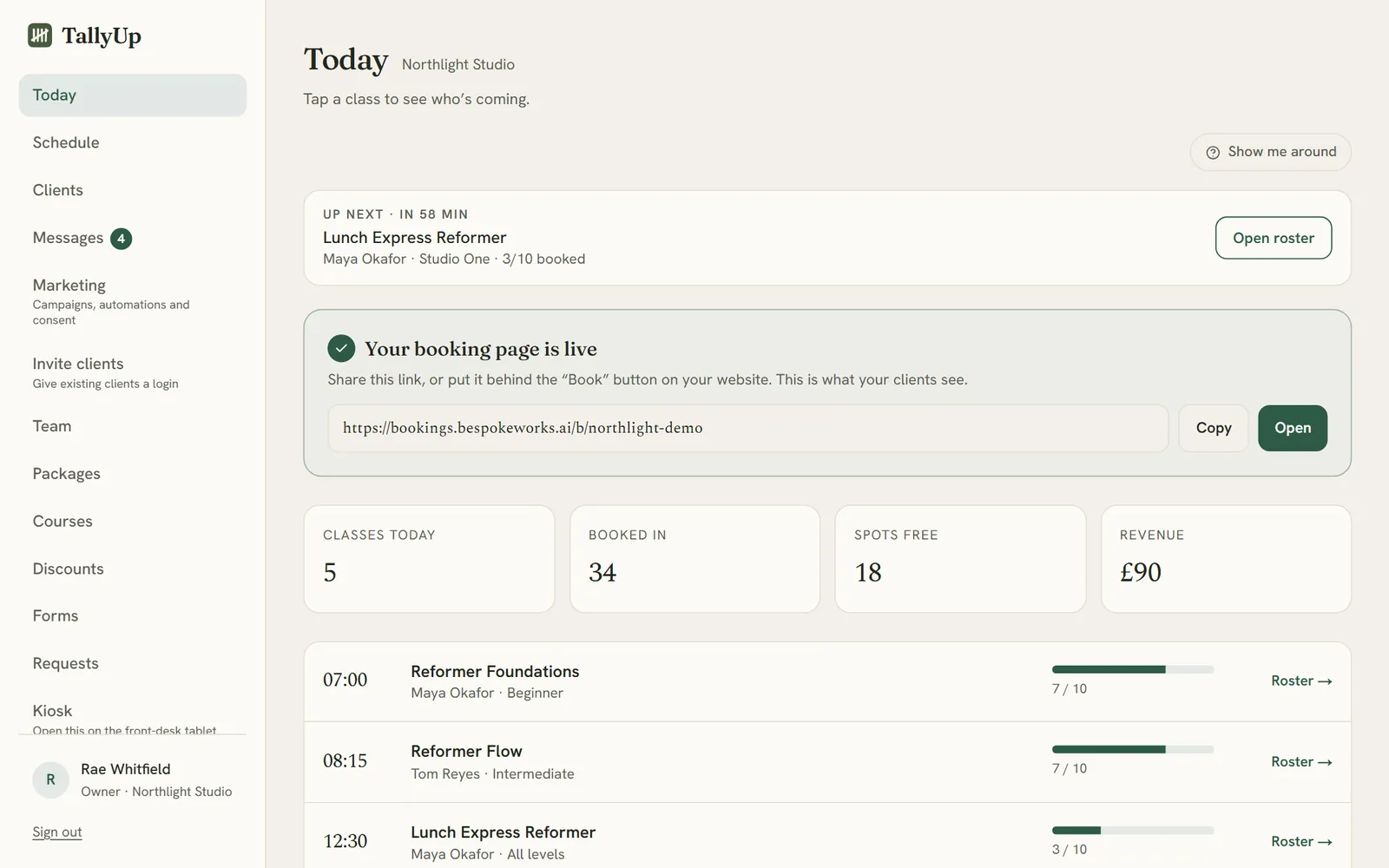This screenshot has height=868, width=1389.
Task: Click the Reformer Foundations capacity bar
Action: tap(1133, 669)
